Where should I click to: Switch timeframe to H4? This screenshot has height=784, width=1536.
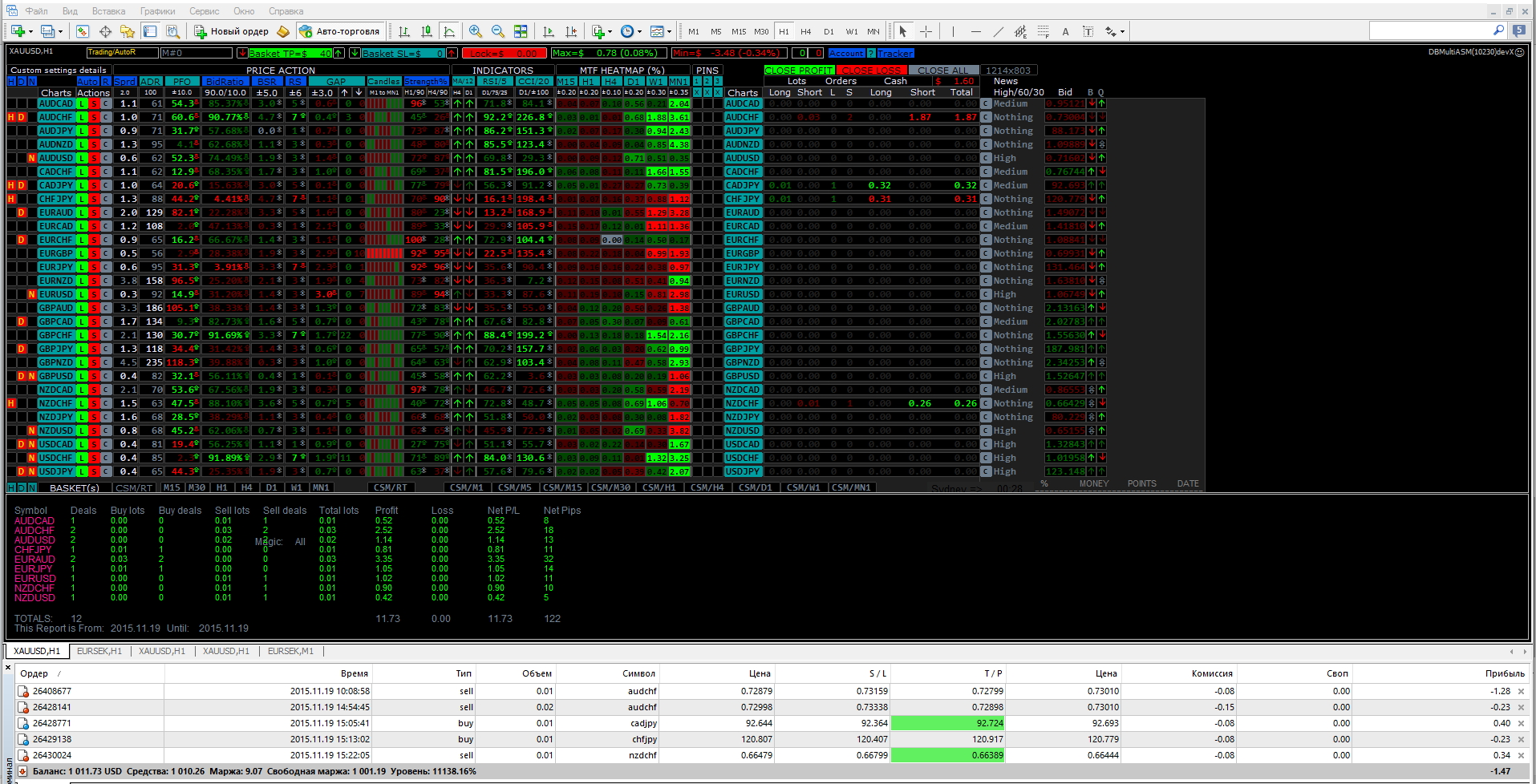pyautogui.click(x=806, y=31)
